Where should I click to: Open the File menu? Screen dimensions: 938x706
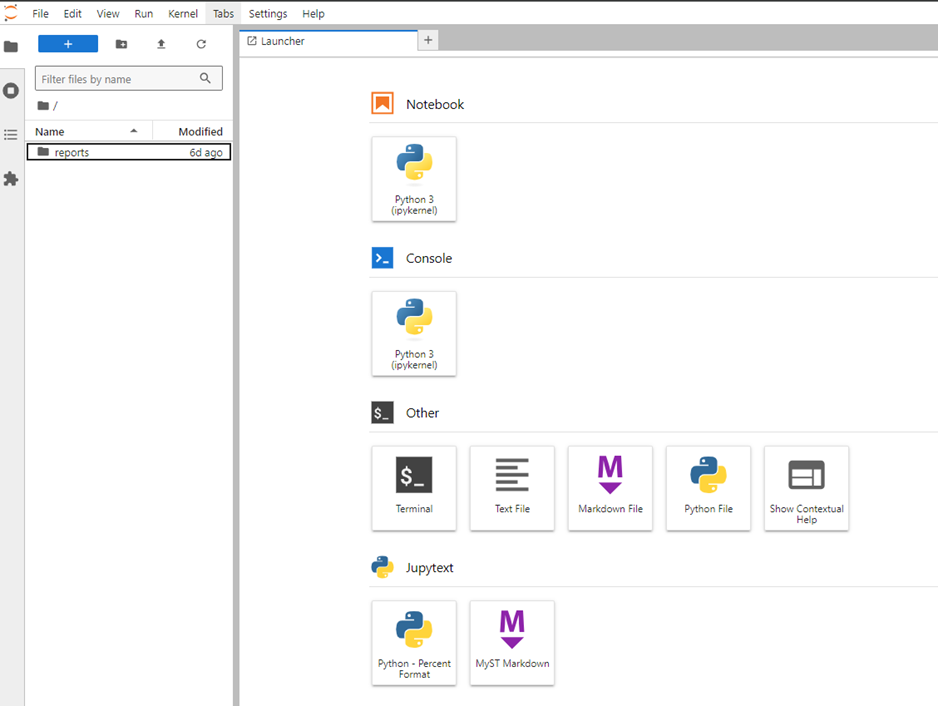[x=41, y=13]
